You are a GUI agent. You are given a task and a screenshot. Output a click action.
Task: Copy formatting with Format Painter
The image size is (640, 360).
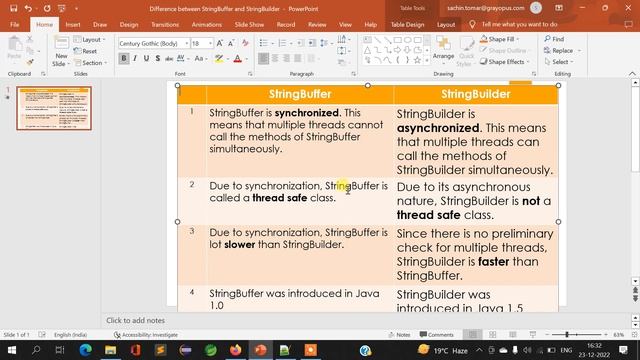click(30, 62)
